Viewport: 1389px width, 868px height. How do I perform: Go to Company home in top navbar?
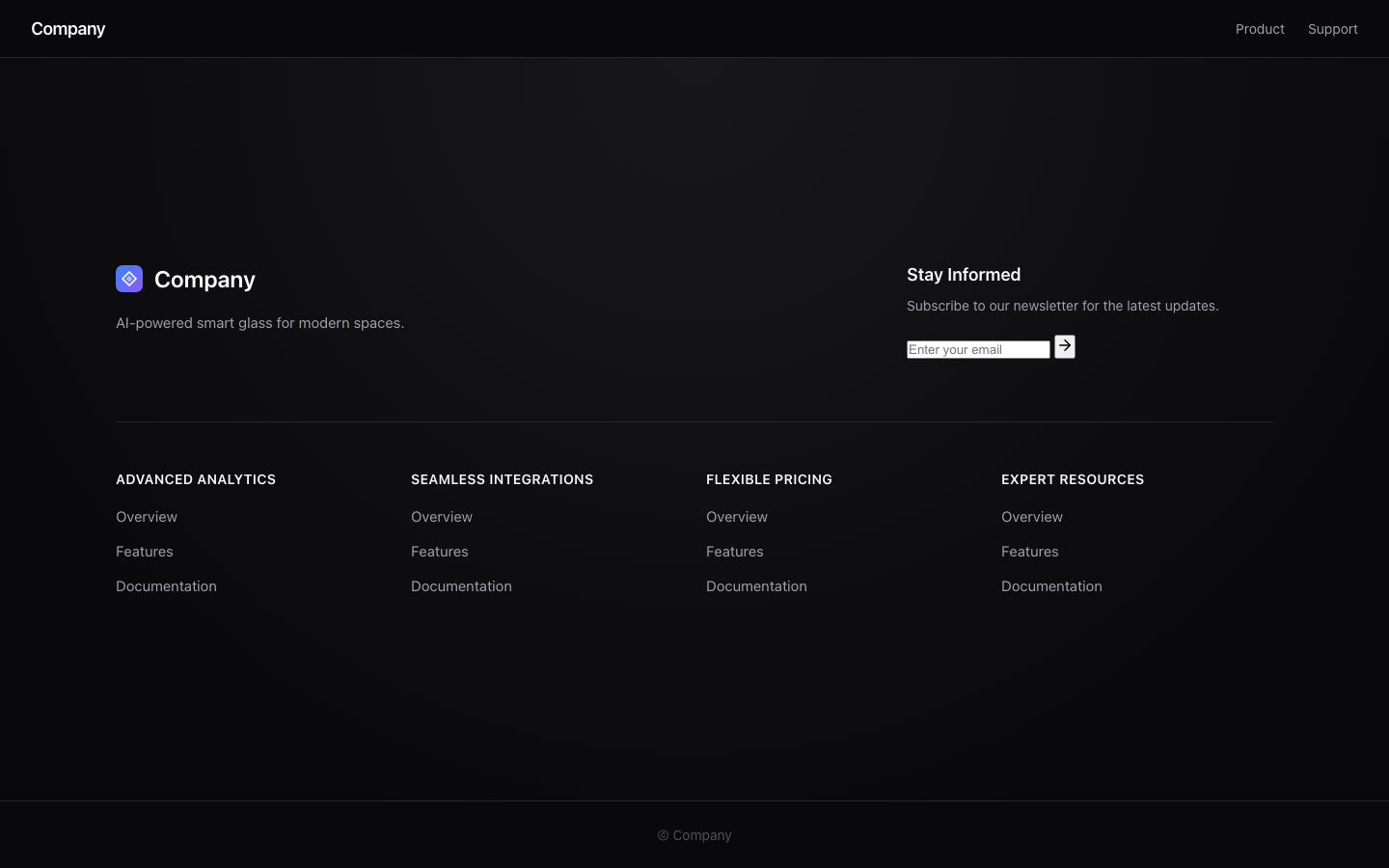tap(68, 29)
